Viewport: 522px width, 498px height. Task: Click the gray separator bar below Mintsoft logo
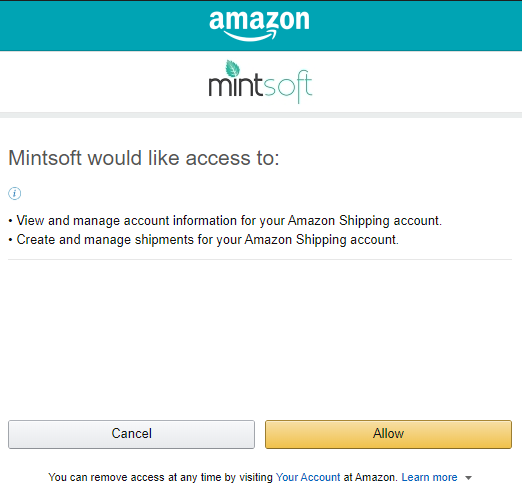tap(261, 115)
